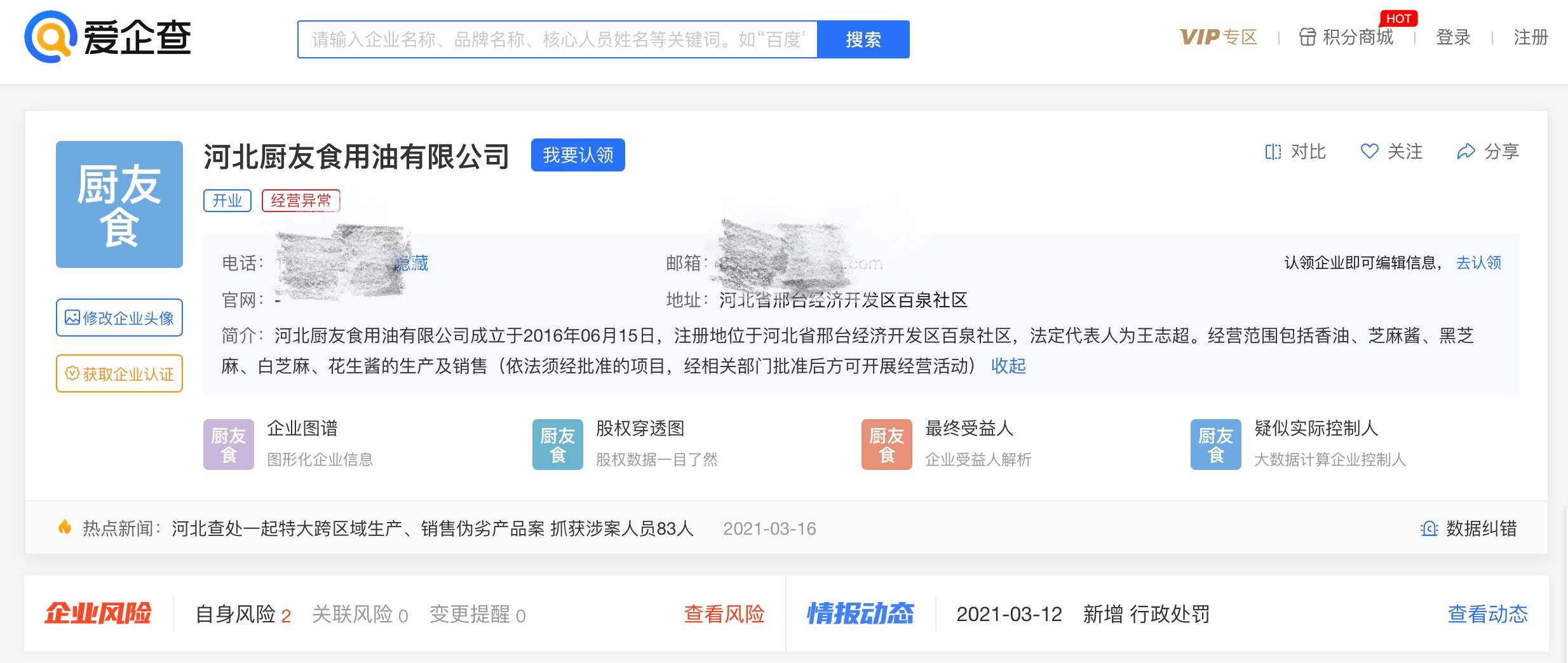Click the compare (对比) icon
The height and width of the screenshot is (663, 1568).
pyautogui.click(x=1273, y=152)
